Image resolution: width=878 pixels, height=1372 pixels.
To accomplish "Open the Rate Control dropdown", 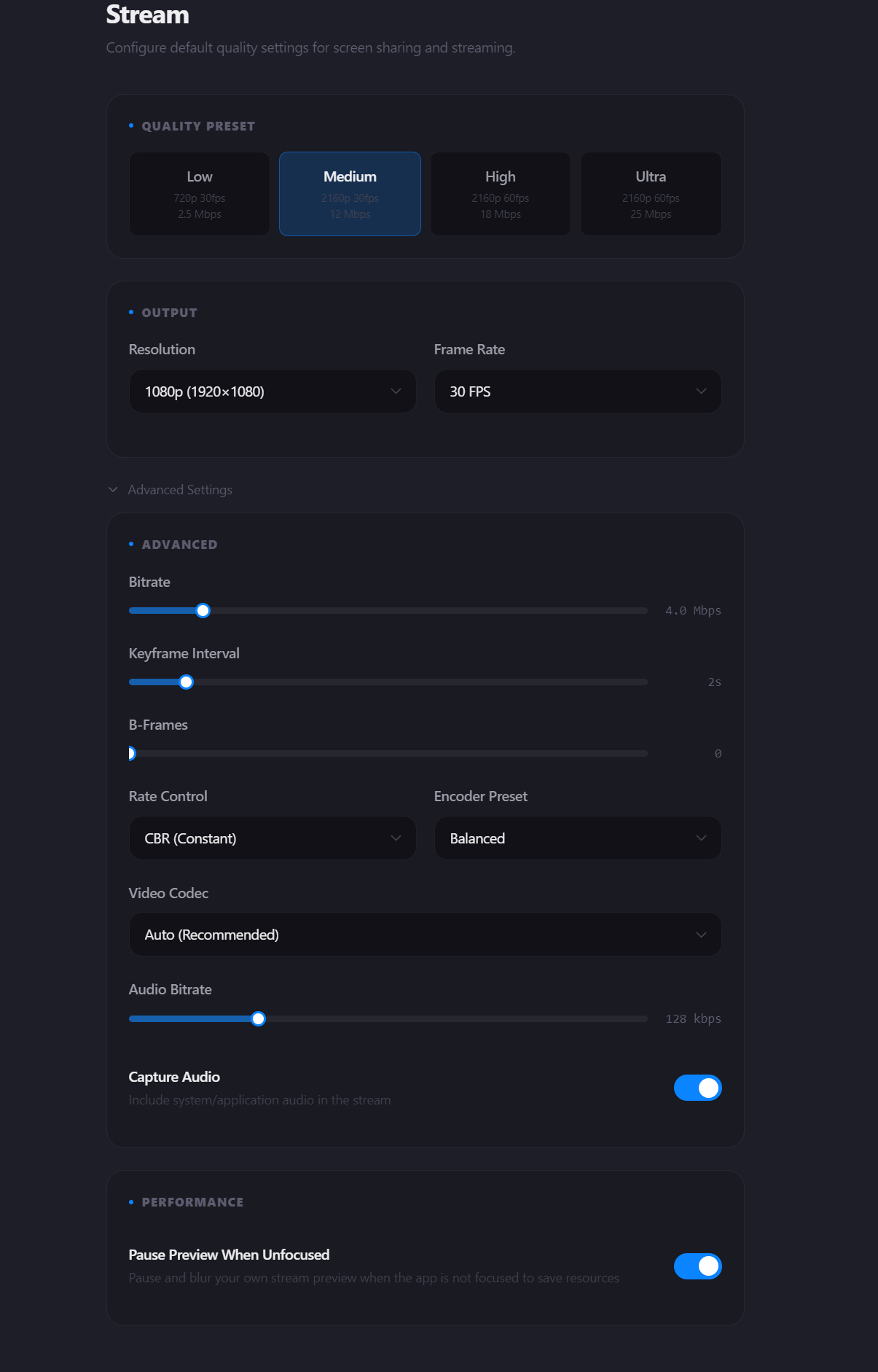I will pyautogui.click(x=272, y=838).
